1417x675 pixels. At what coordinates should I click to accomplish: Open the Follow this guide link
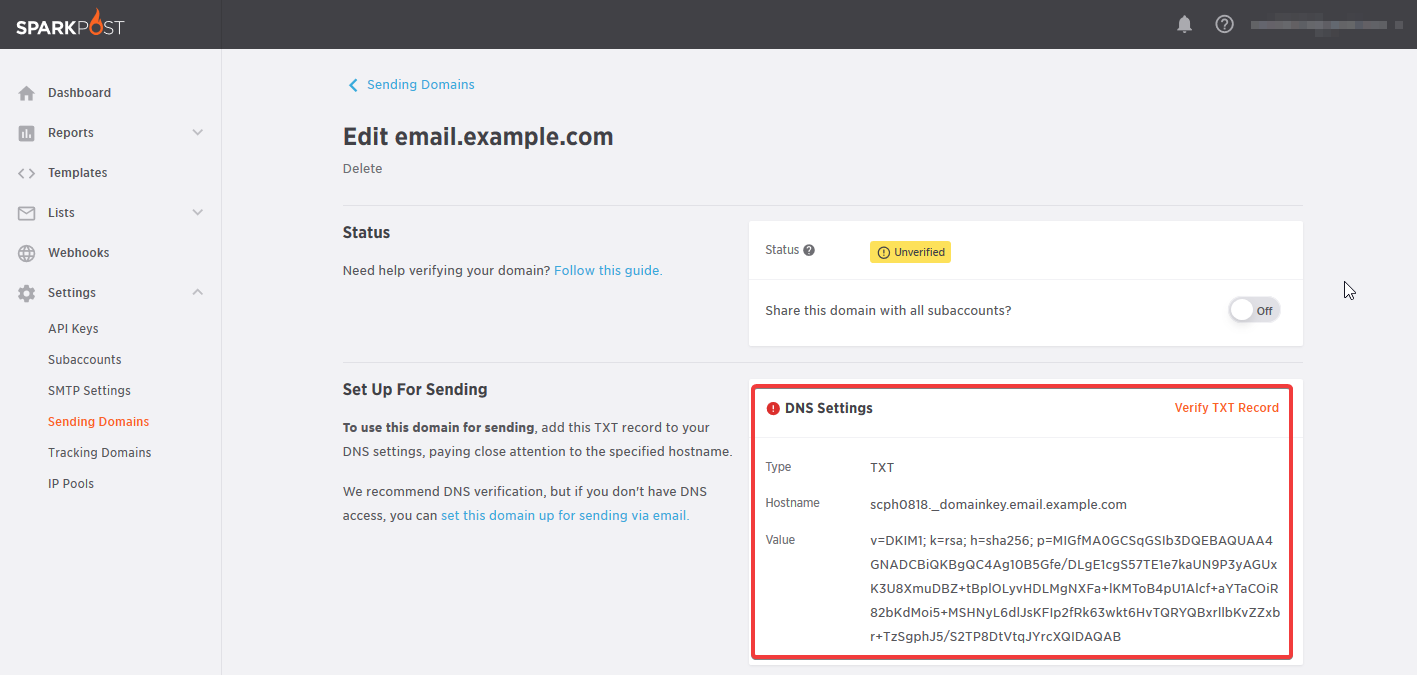[607, 271]
